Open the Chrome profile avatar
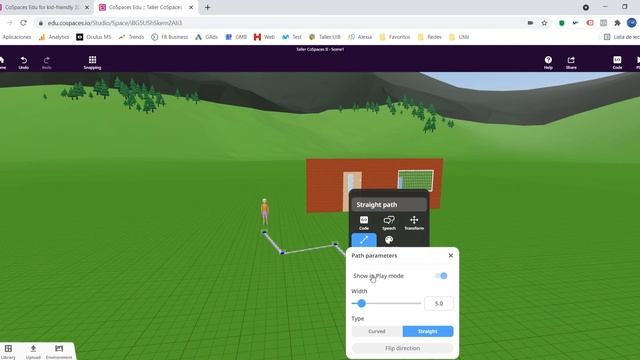Screen dimensions: 640x360 [631, 23]
